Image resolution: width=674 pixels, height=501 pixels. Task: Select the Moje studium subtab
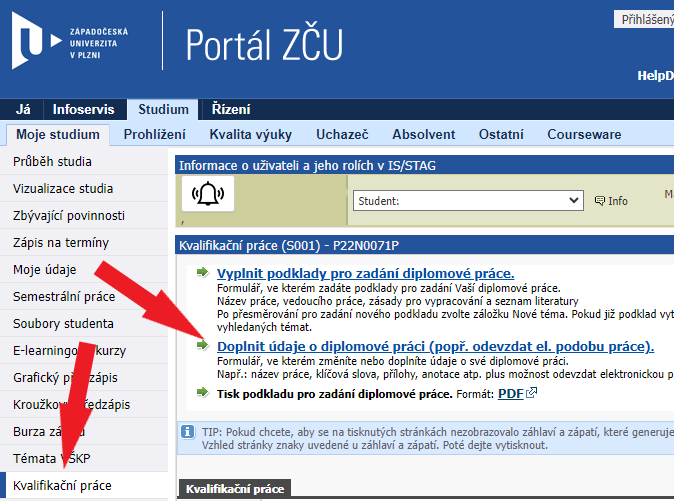pyautogui.click(x=58, y=134)
